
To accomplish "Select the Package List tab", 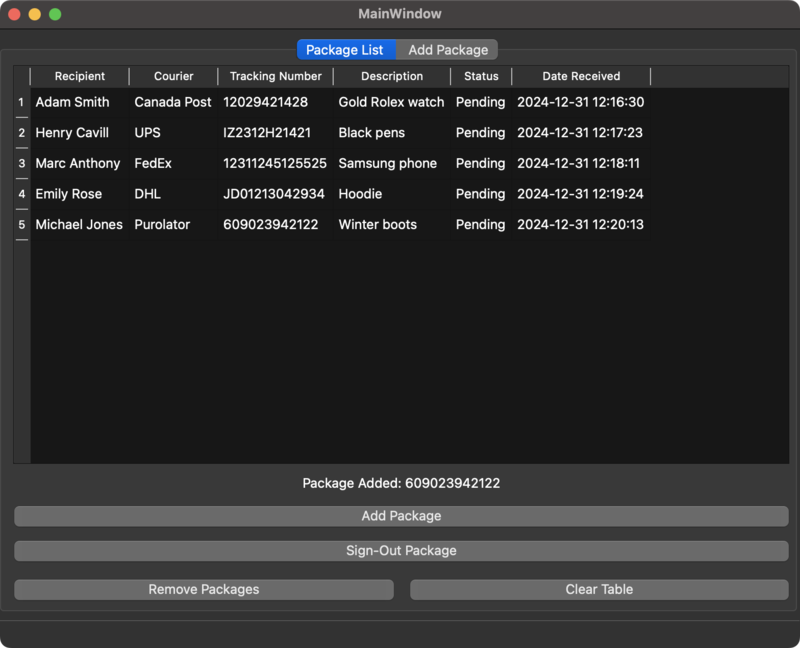I will pyautogui.click(x=345, y=50).
